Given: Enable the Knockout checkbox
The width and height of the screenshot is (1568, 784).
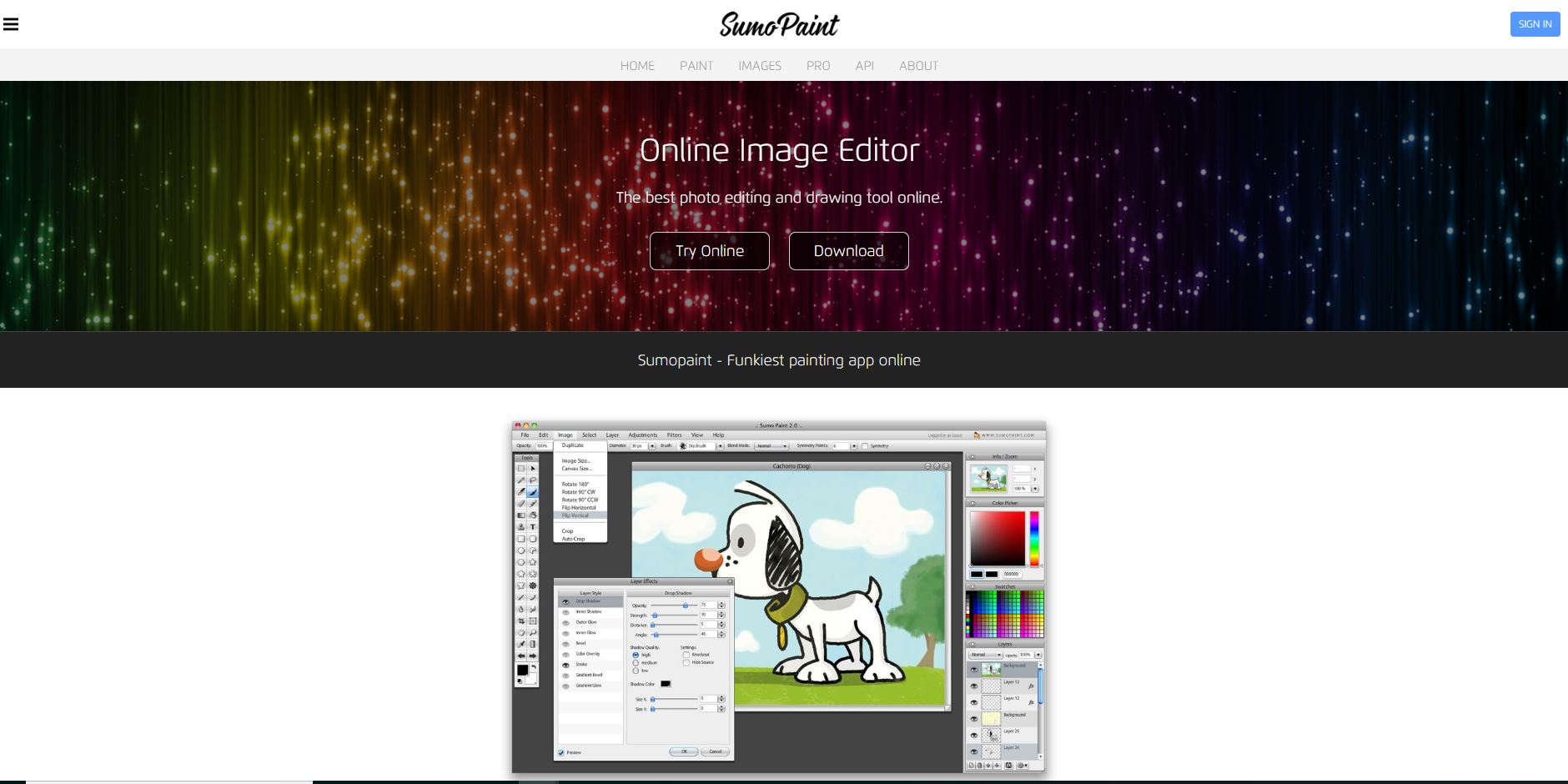Looking at the screenshot, I should click(x=686, y=655).
